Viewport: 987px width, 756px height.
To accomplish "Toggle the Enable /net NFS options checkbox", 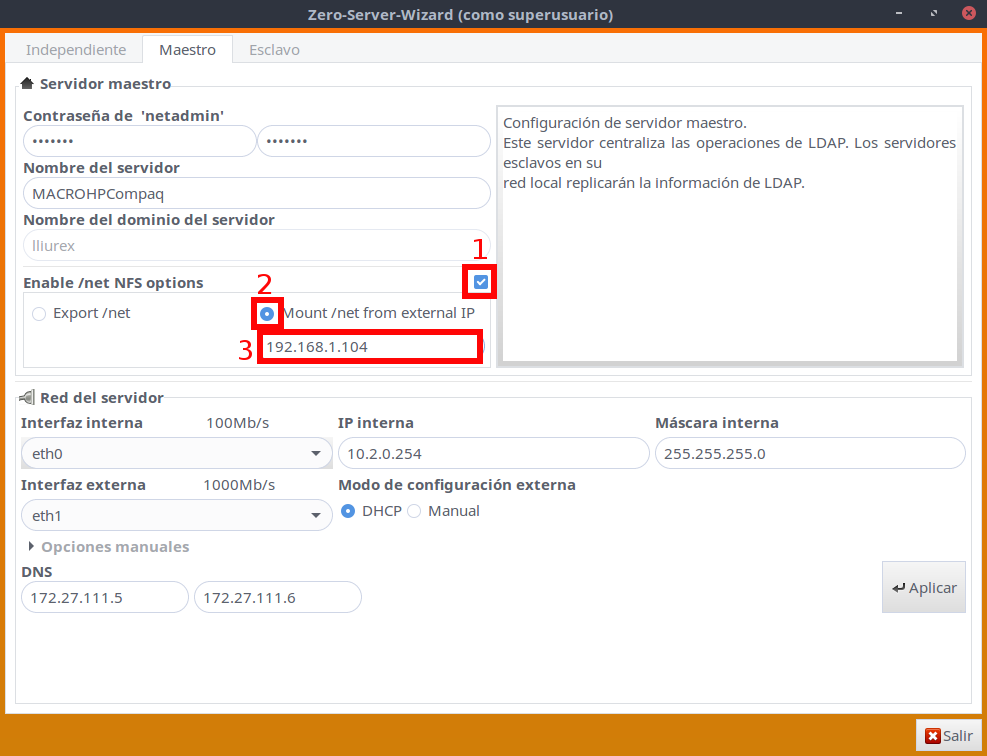I will pyautogui.click(x=481, y=283).
